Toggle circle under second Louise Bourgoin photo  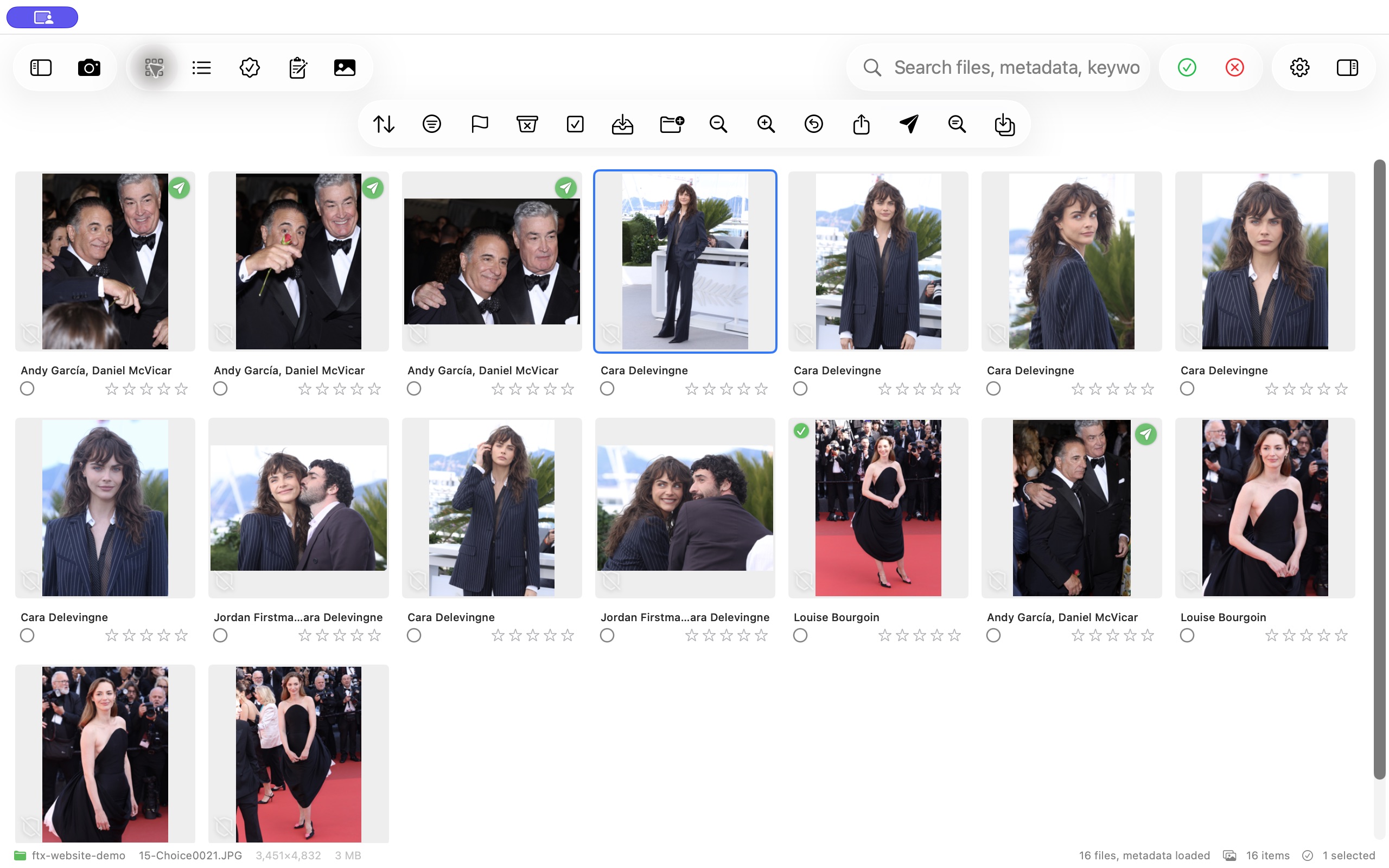[1187, 635]
